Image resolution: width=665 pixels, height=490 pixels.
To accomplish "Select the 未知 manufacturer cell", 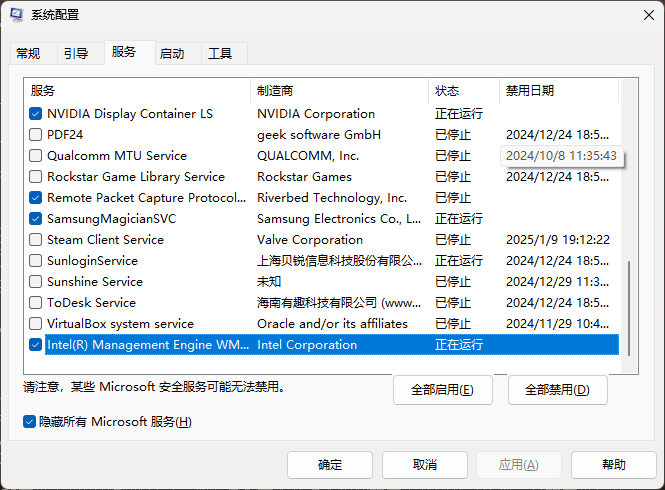I will pyautogui.click(x=269, y=282).
